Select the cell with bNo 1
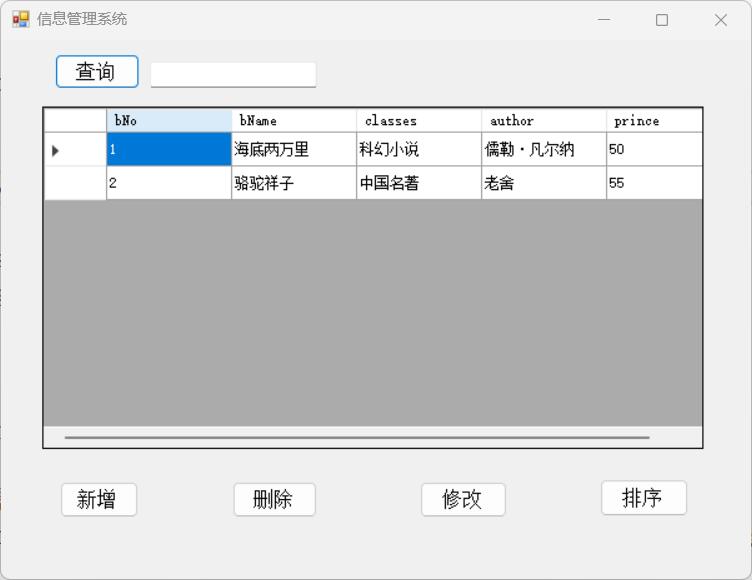 (169, 149)
